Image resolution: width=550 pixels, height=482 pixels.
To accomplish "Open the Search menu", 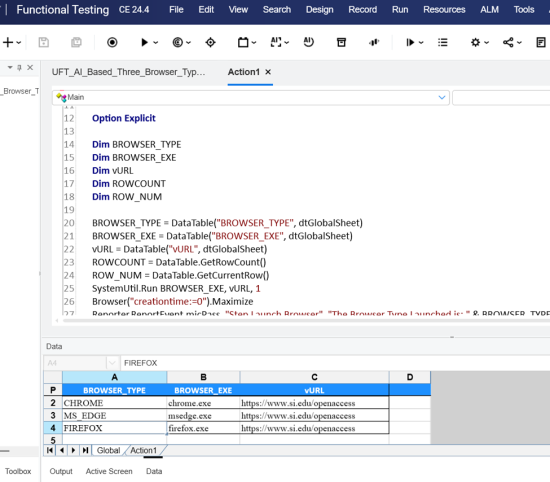I will (x=277, y=9).
